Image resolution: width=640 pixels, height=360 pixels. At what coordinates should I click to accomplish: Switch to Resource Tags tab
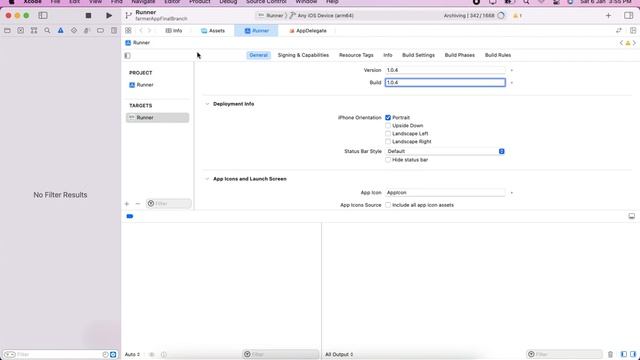356,55
